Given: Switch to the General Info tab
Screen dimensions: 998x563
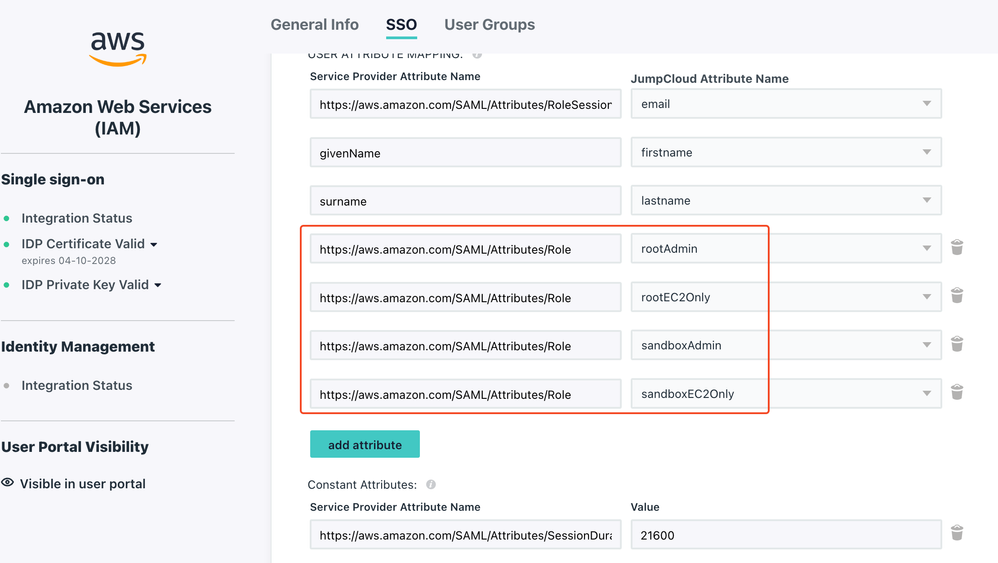Looking at the screenshot, I should tap(314, 25).
